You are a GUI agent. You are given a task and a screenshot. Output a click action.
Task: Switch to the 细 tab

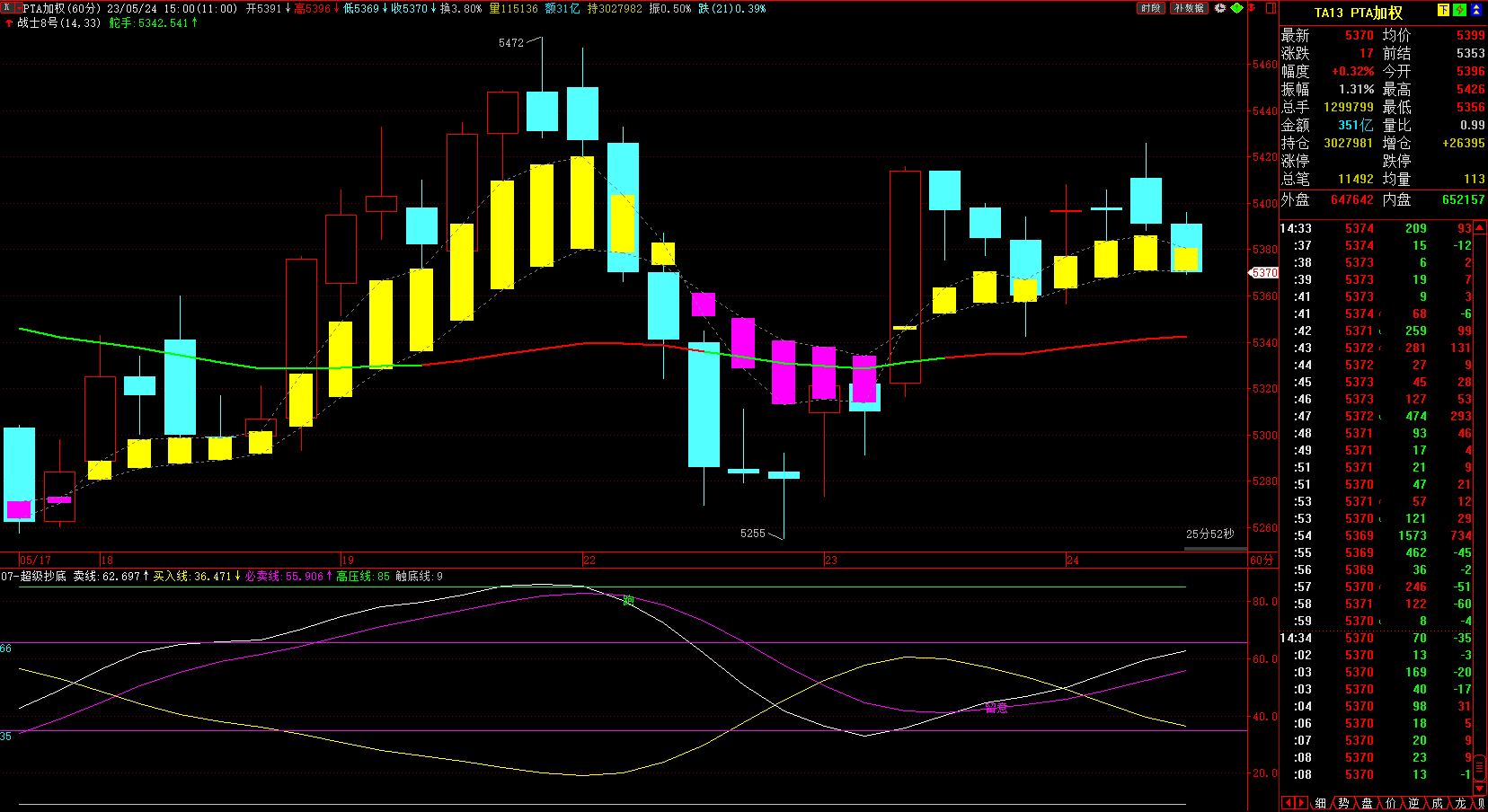pos(1320,803)
